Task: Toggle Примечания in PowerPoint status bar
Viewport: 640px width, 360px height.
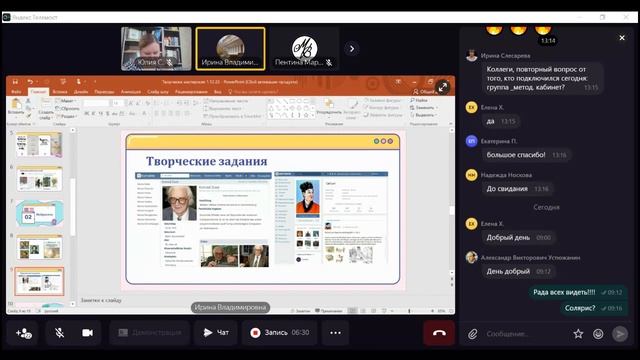Action: pos(329,311)
